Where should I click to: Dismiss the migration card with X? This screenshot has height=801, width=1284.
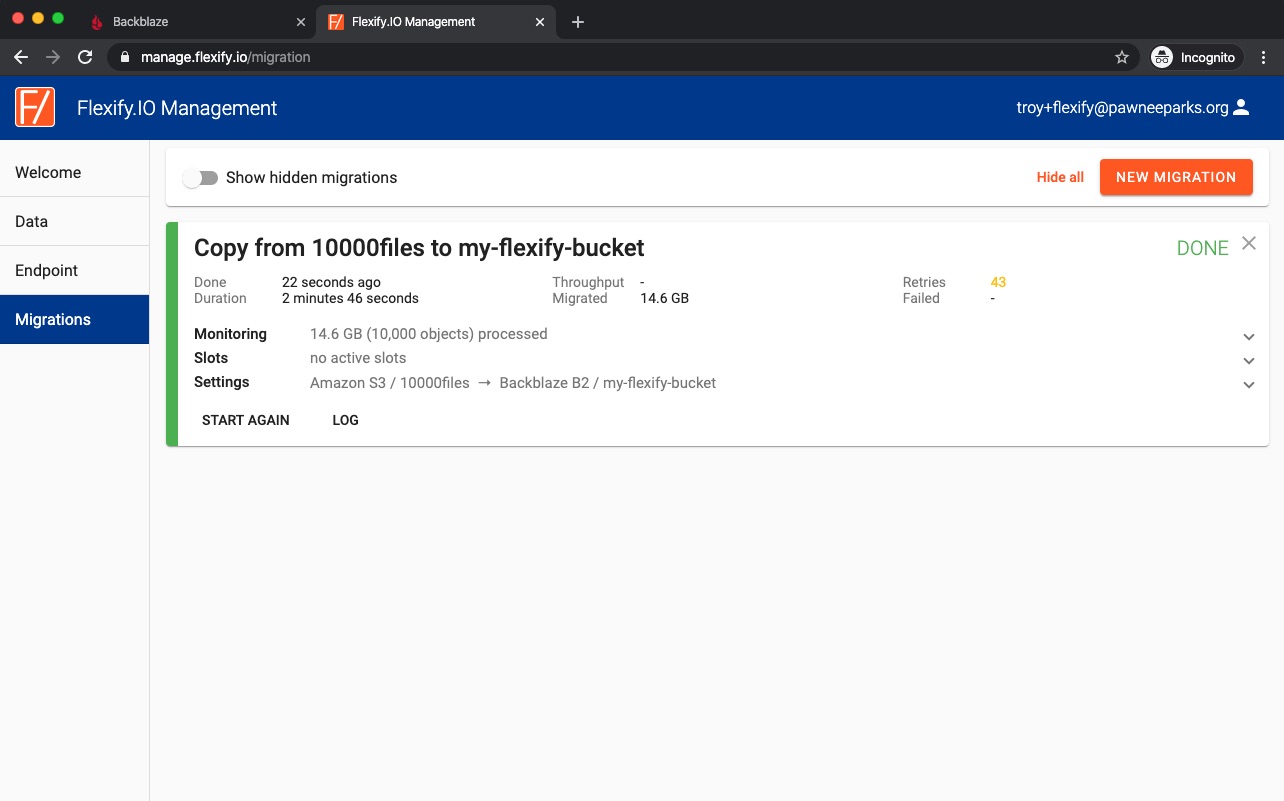pyautogui.click(x=1249, y=243)
